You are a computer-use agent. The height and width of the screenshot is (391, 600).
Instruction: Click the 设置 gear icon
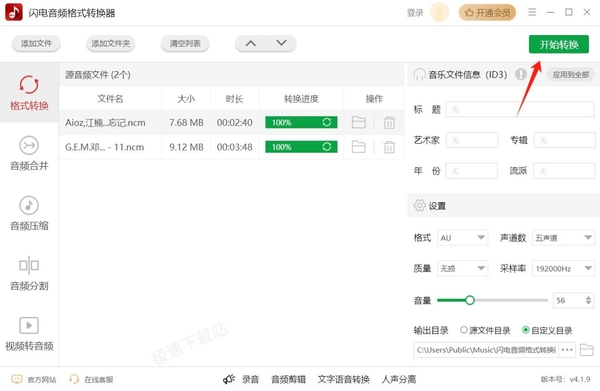click(x=419, y=205)
